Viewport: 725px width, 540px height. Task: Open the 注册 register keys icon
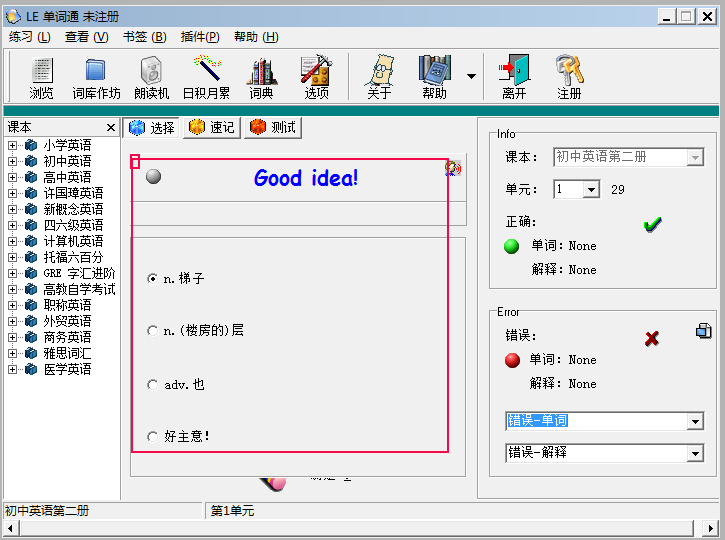[x=569, y=78]
